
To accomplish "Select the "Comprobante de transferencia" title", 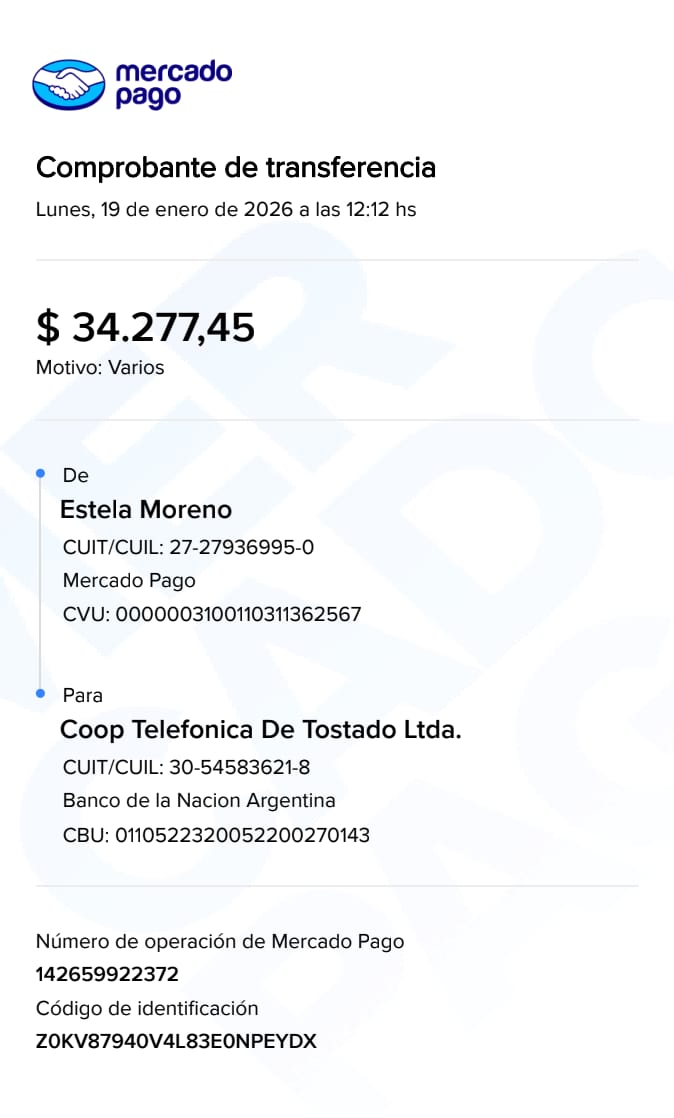I will coord(236,167).
